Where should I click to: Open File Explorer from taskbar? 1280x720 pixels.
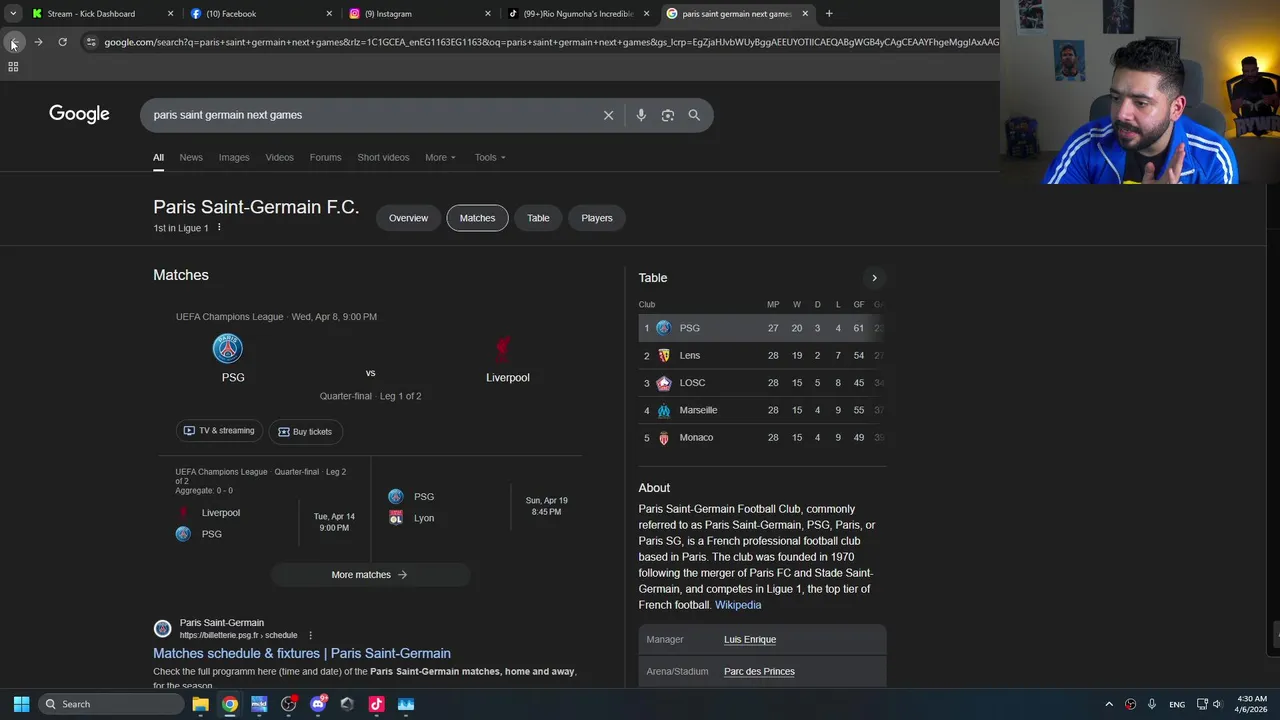click(200, 704)
